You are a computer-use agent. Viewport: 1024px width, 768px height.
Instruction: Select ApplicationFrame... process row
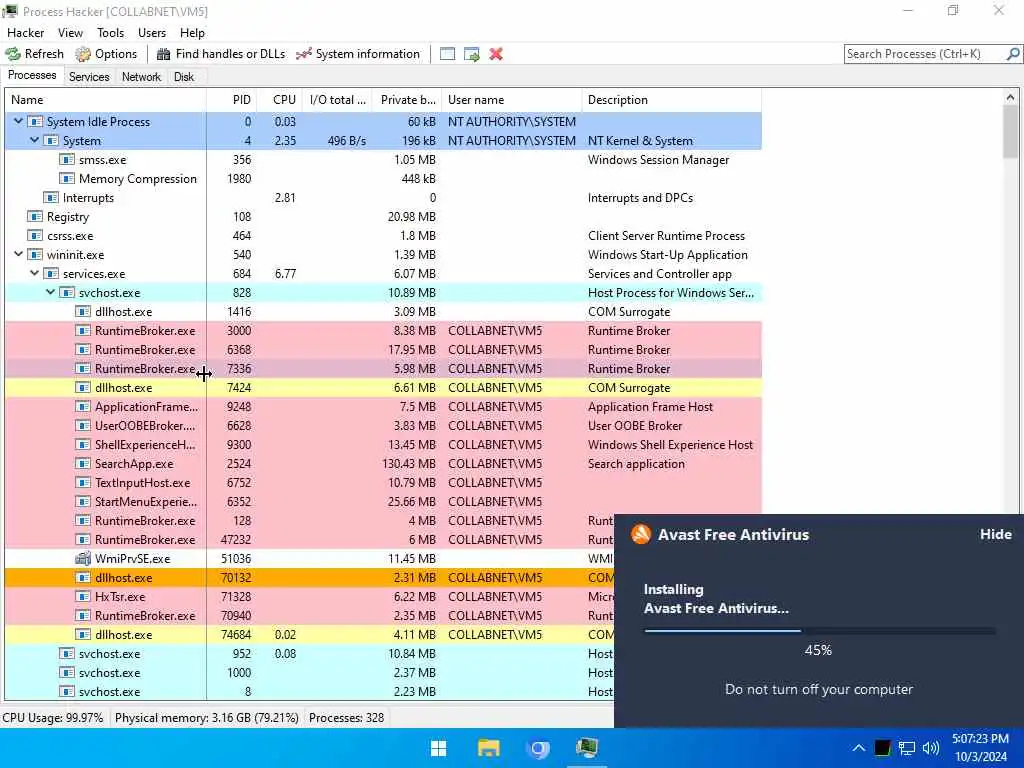tap(383, 406)
